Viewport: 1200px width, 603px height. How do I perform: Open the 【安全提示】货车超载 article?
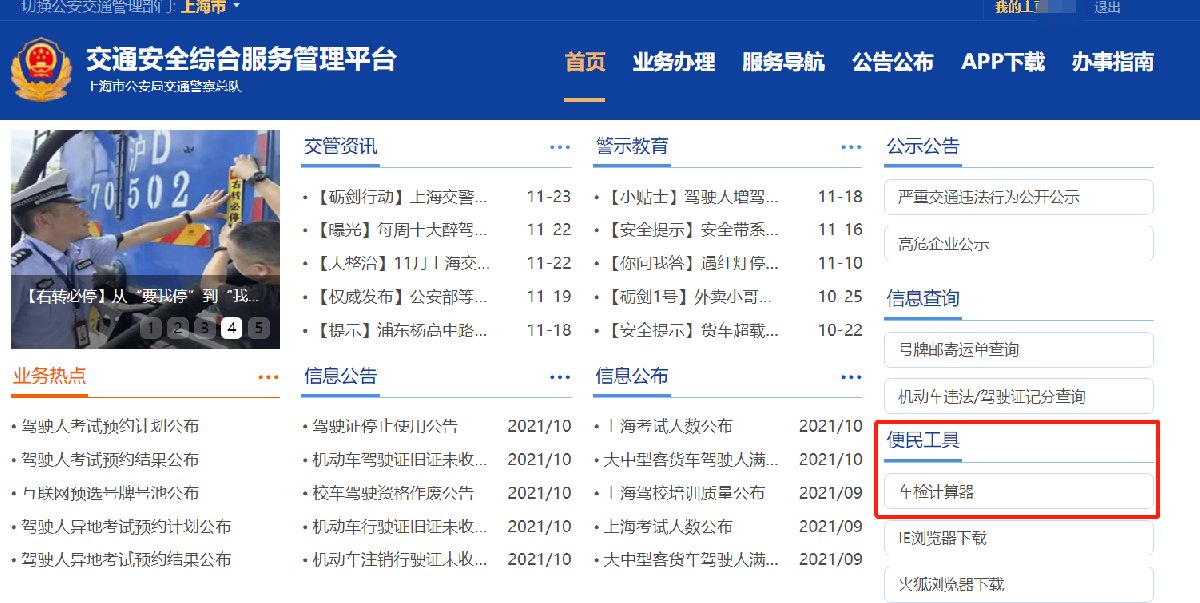pyautogui.click(x=691, y=329)
